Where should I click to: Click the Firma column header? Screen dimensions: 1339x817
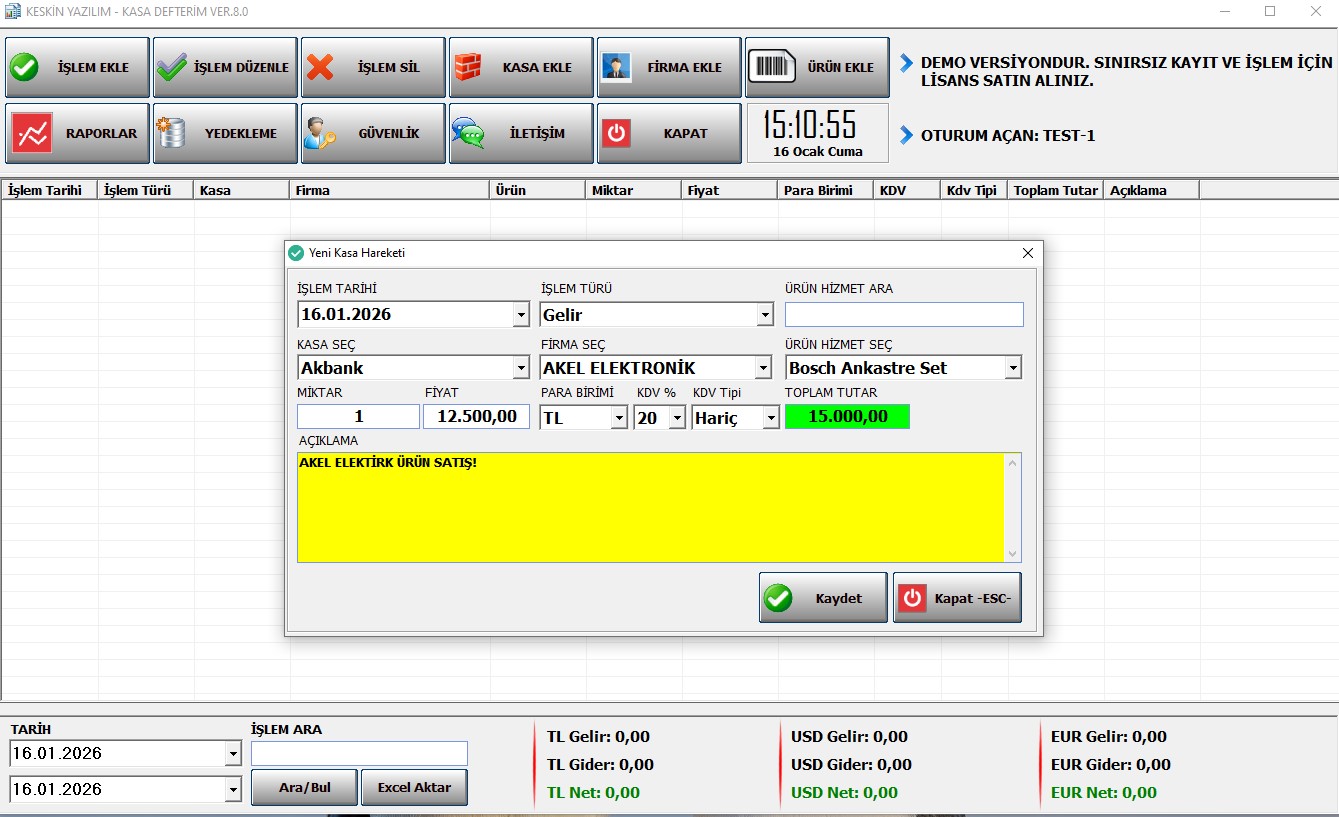coord(389,190)
